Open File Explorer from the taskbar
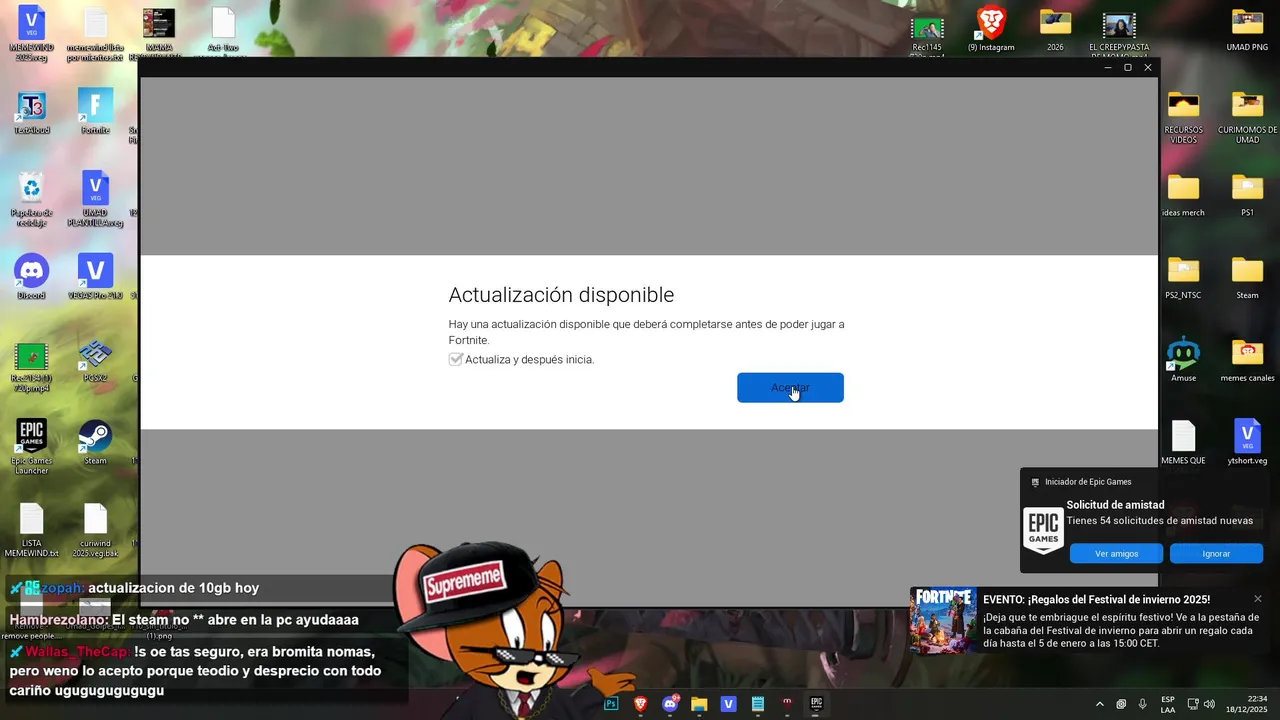The height and width of the screenshot is (720, 1280). click(699, 704)
